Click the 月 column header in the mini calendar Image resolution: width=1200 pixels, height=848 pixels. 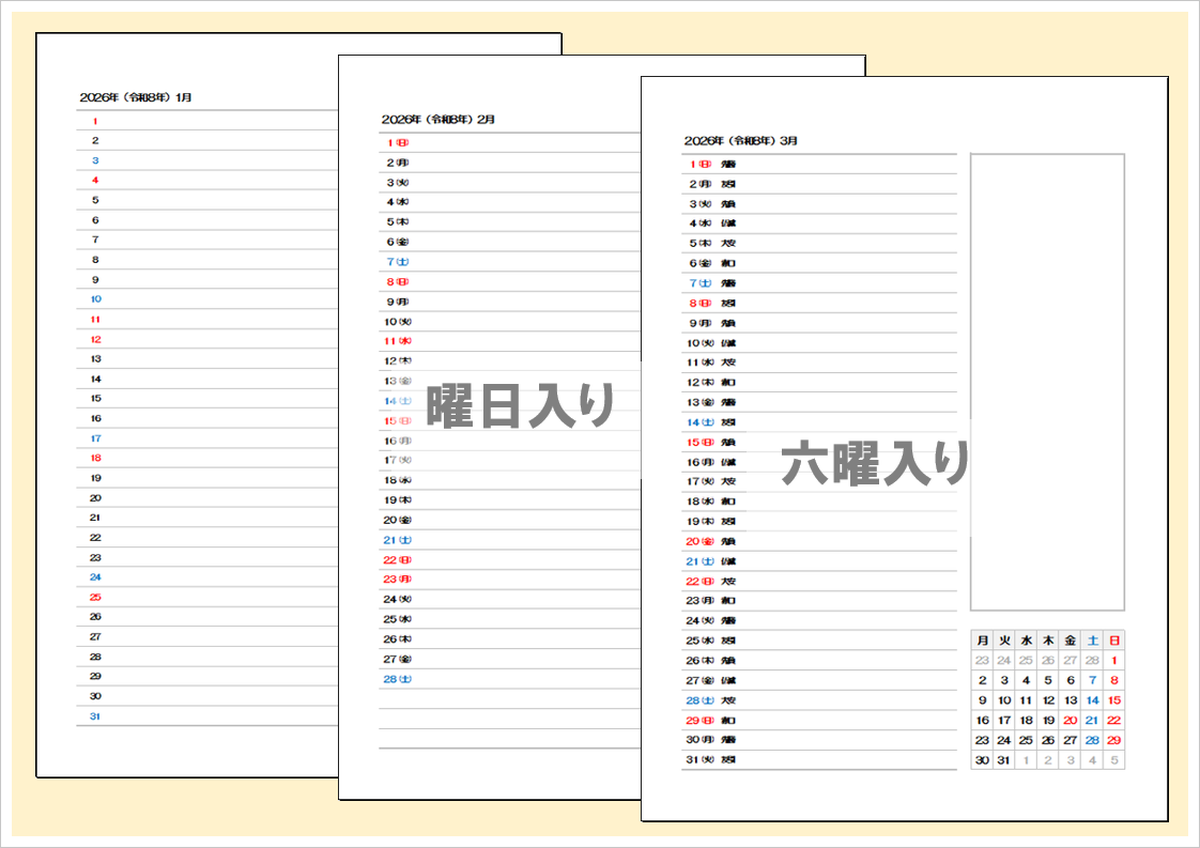pyautogui.click(x=982, y=640)
